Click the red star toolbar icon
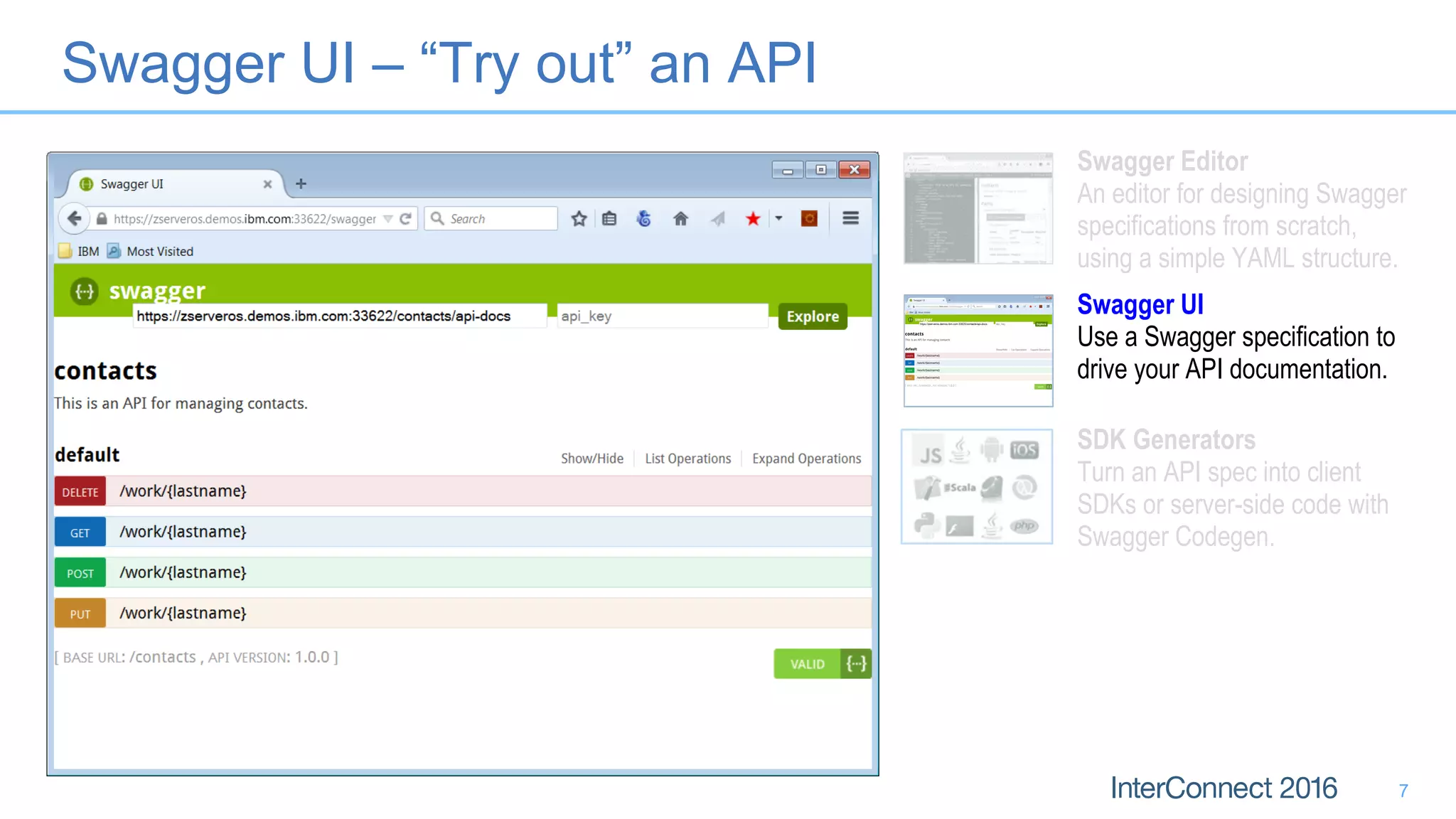This screenshot has height=819, width=1456. (753, 218)
